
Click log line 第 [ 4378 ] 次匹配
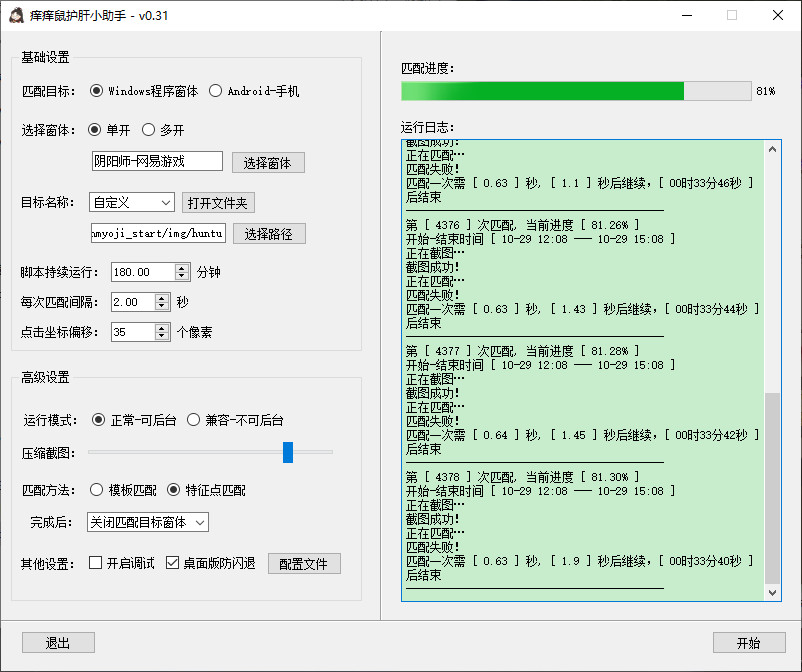522,477
